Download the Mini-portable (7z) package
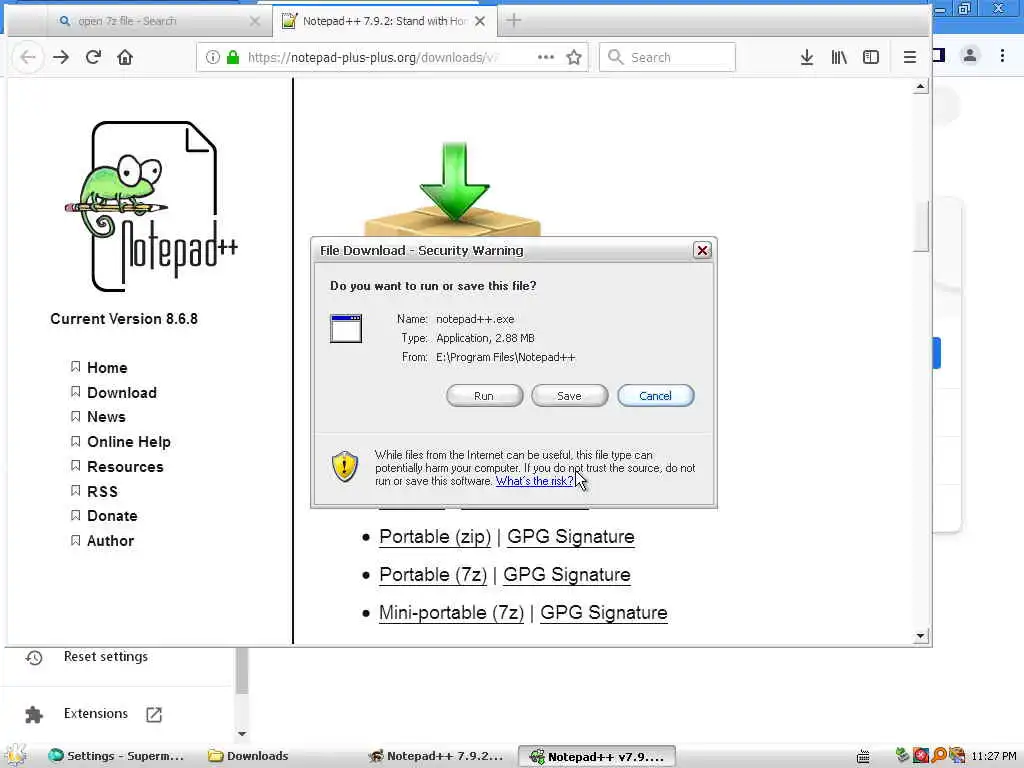Screen dimensions: 1024x768 (x=451, y=613)
